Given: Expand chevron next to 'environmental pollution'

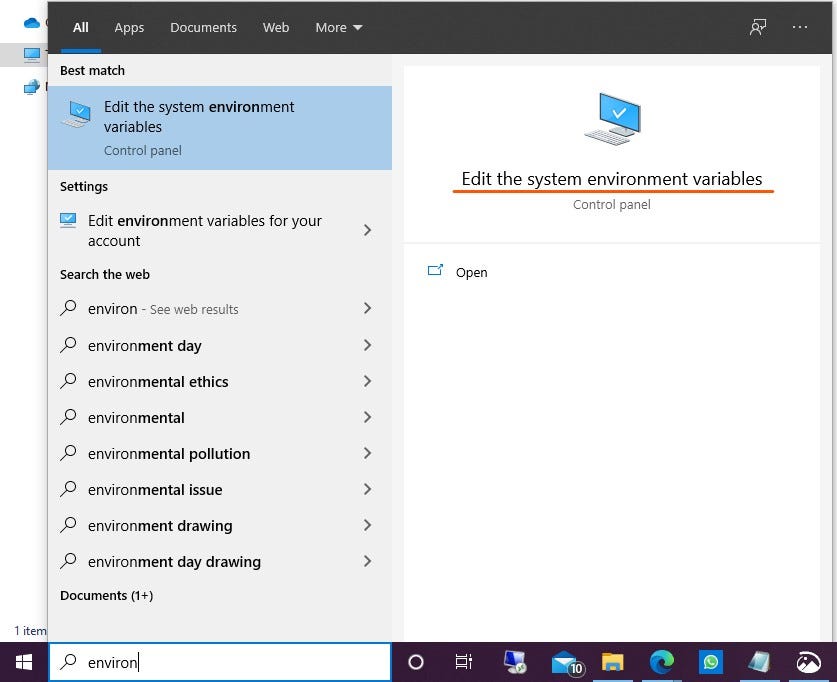Looking at the screenshot, I should (x=367, y=453).
